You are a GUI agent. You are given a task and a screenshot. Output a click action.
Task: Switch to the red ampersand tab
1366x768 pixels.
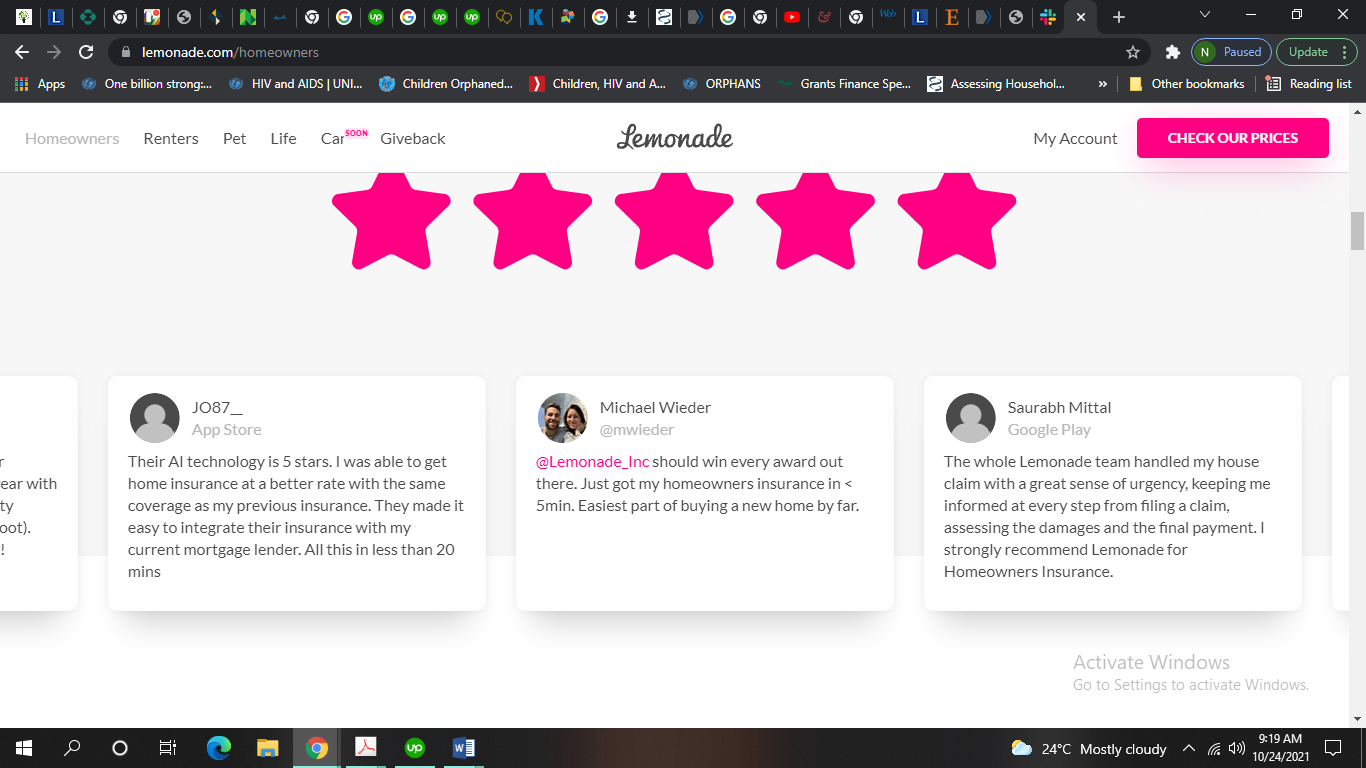pyautogui.click(x=823, y=17)
